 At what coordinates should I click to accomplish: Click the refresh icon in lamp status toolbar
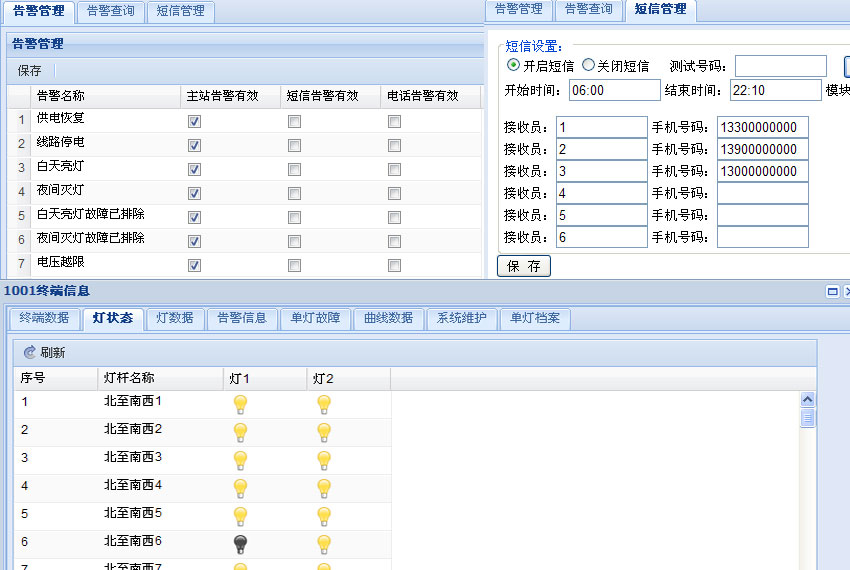tap(30, 353)
